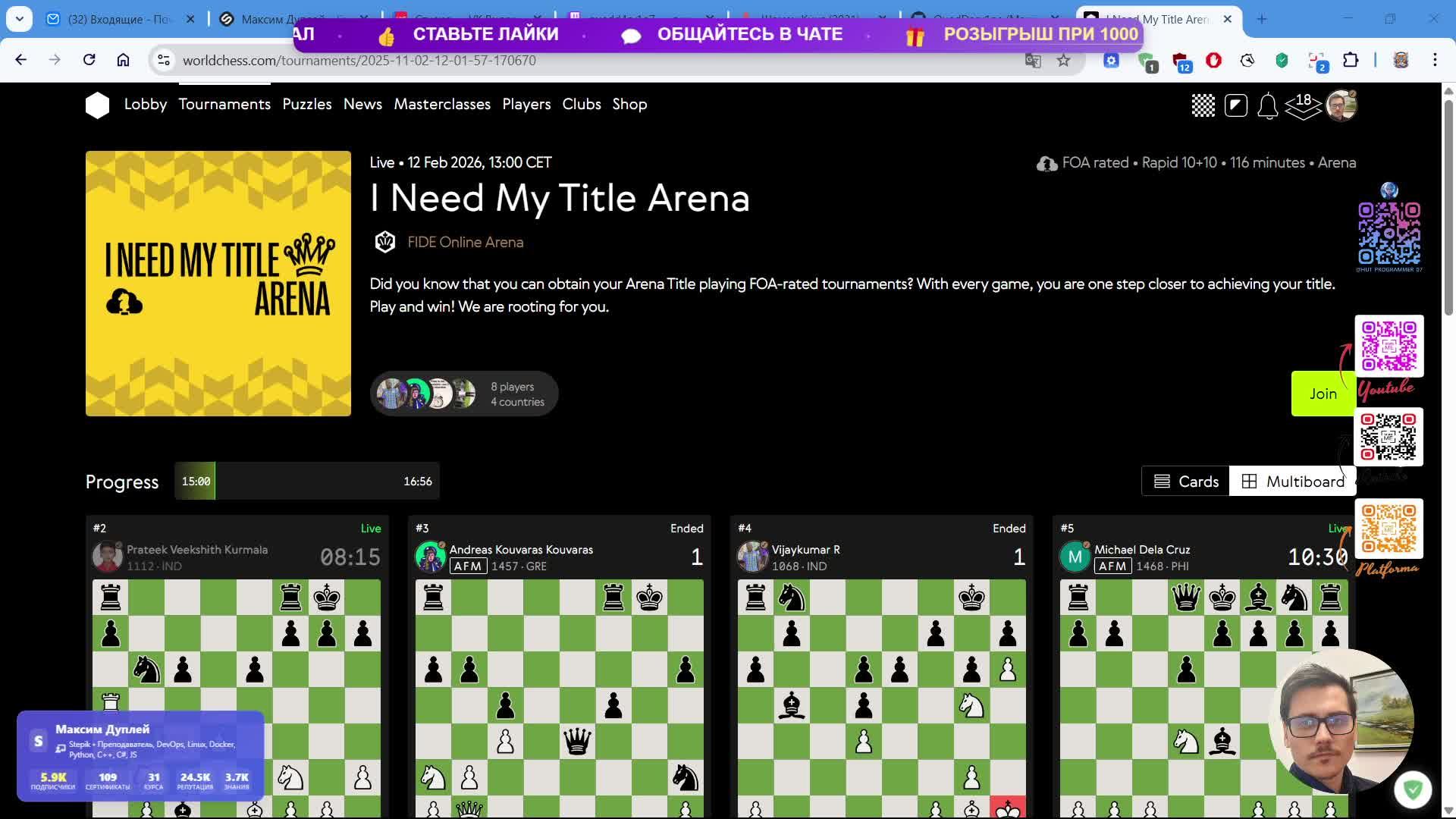
Task: Reload the page with refresh icon
Action: click(x=89, y=60)
